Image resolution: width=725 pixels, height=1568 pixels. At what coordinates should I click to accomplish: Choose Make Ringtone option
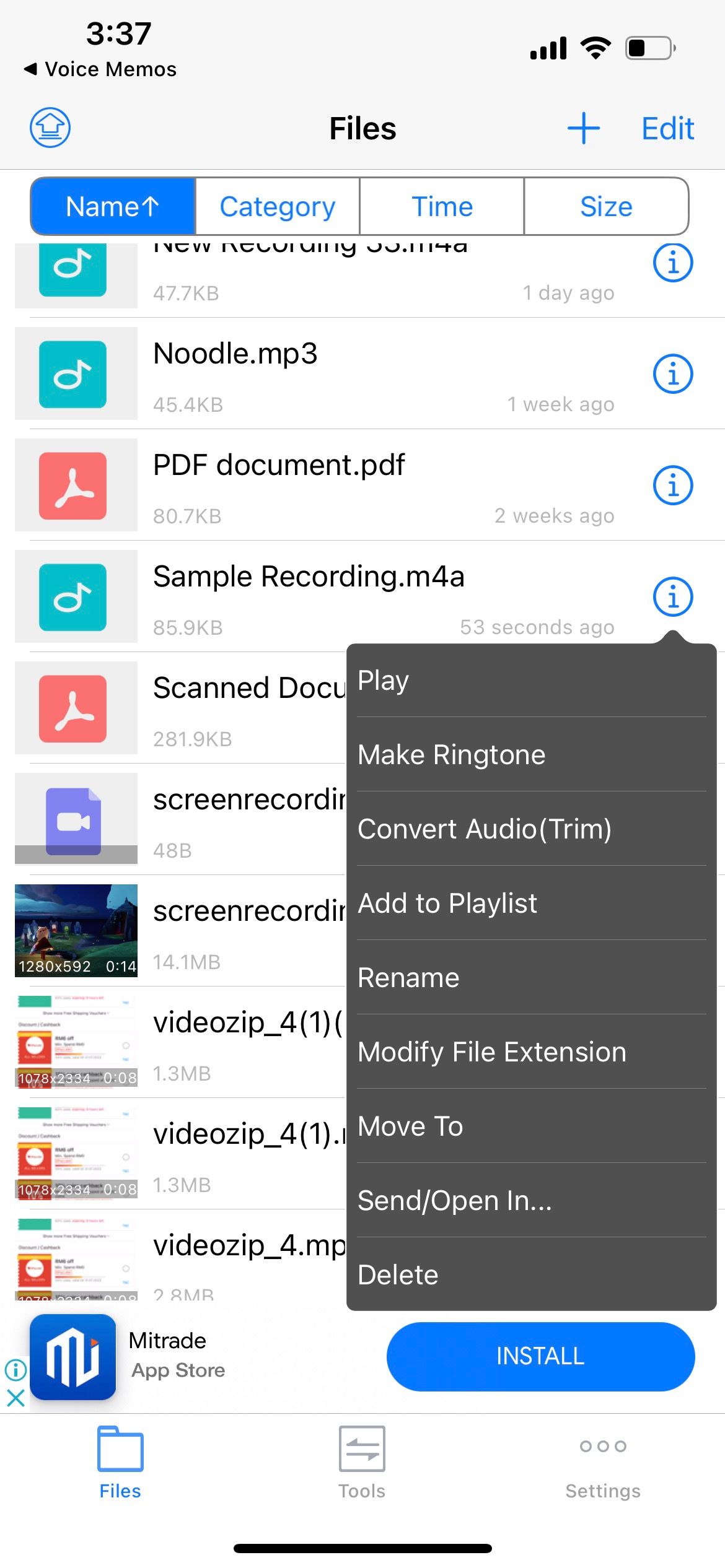click(x=532, y=754)
